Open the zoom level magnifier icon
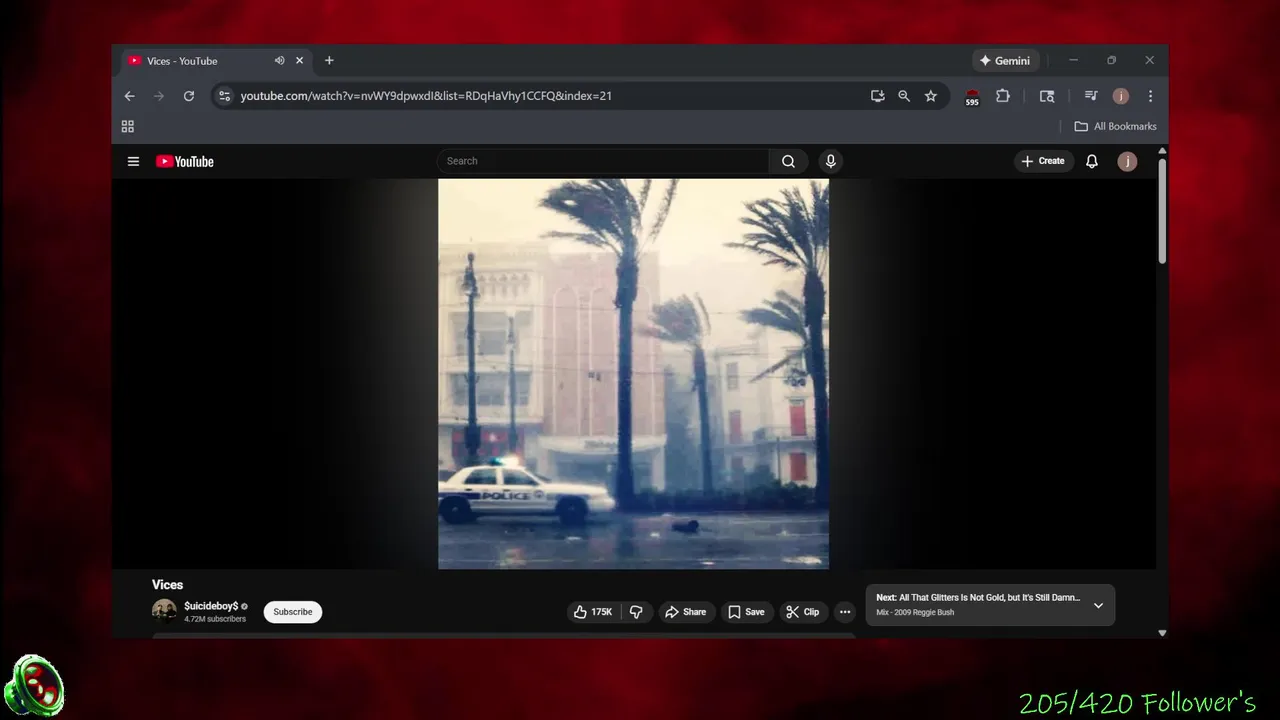The width and height of the screenshot is (1280, 720). pyautogui.click(x=904, y=96)
